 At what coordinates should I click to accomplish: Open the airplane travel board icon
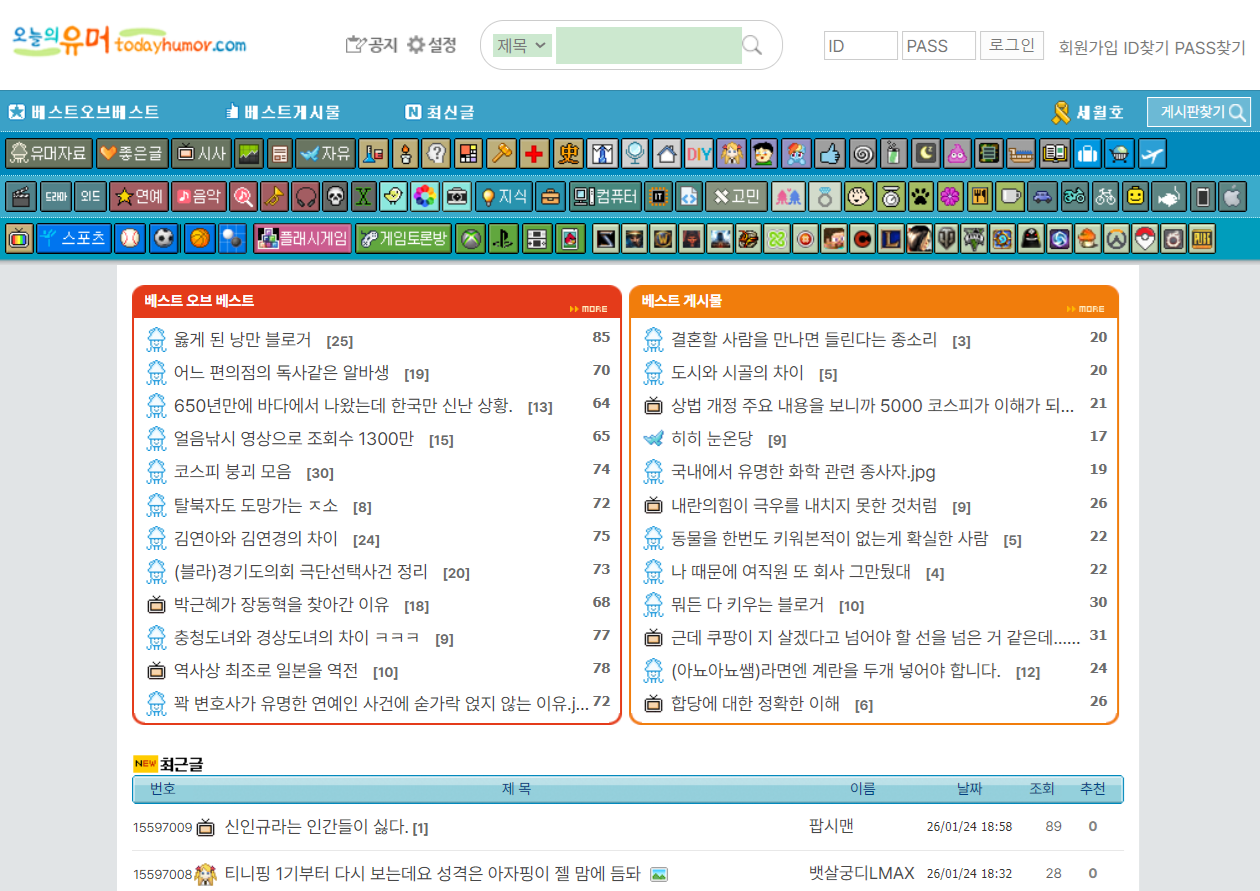coord(1152,154)
